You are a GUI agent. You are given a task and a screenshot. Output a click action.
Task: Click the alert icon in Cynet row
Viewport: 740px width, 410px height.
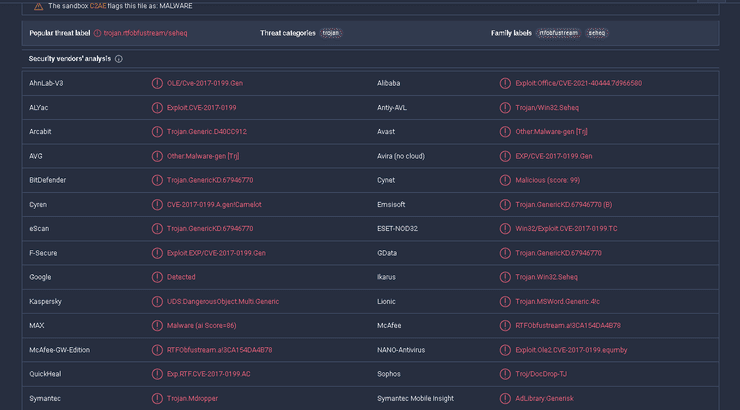pos(505,180)
